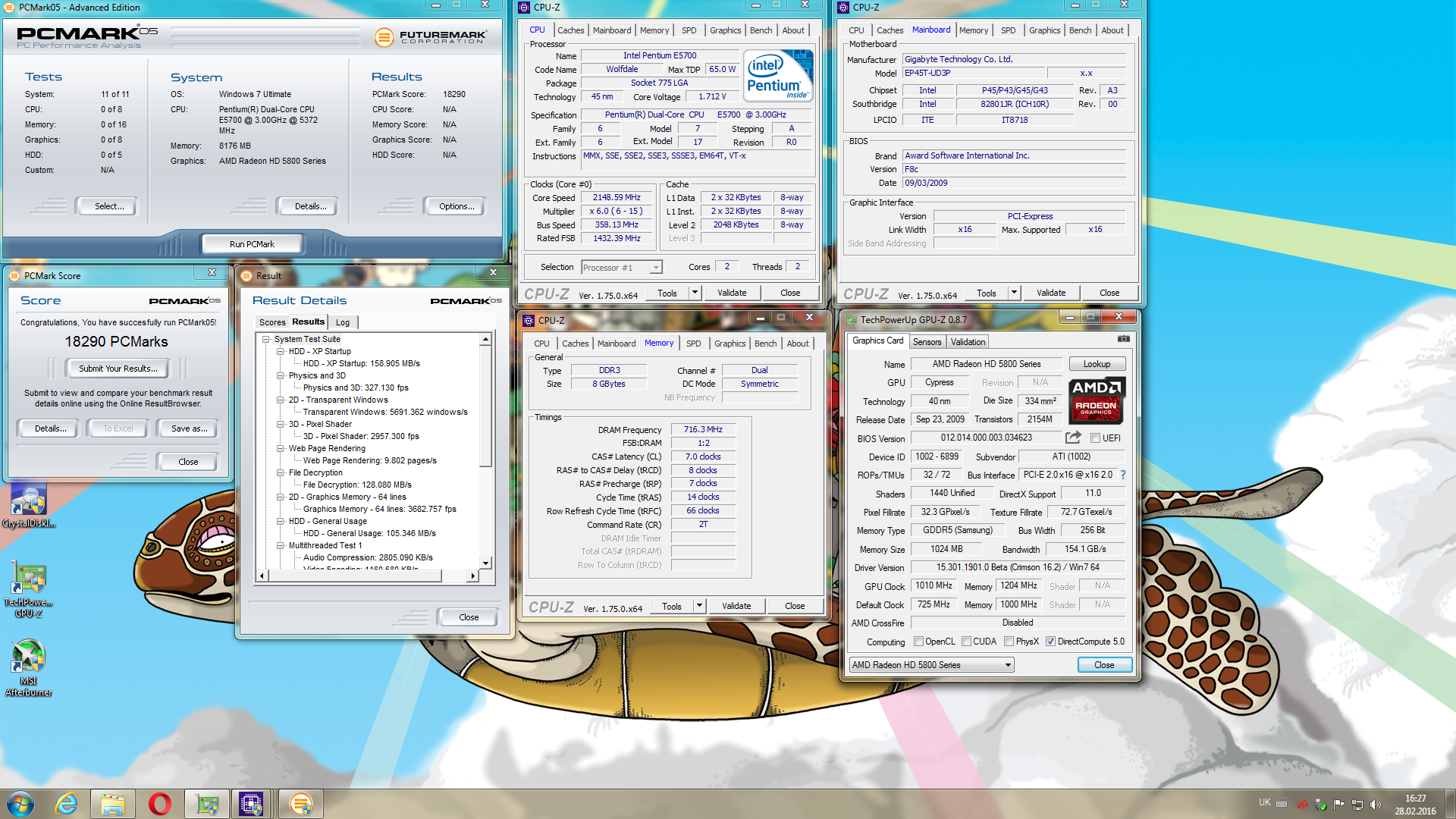Collapse the Web Page Rendering node

(x=280, y=448)
